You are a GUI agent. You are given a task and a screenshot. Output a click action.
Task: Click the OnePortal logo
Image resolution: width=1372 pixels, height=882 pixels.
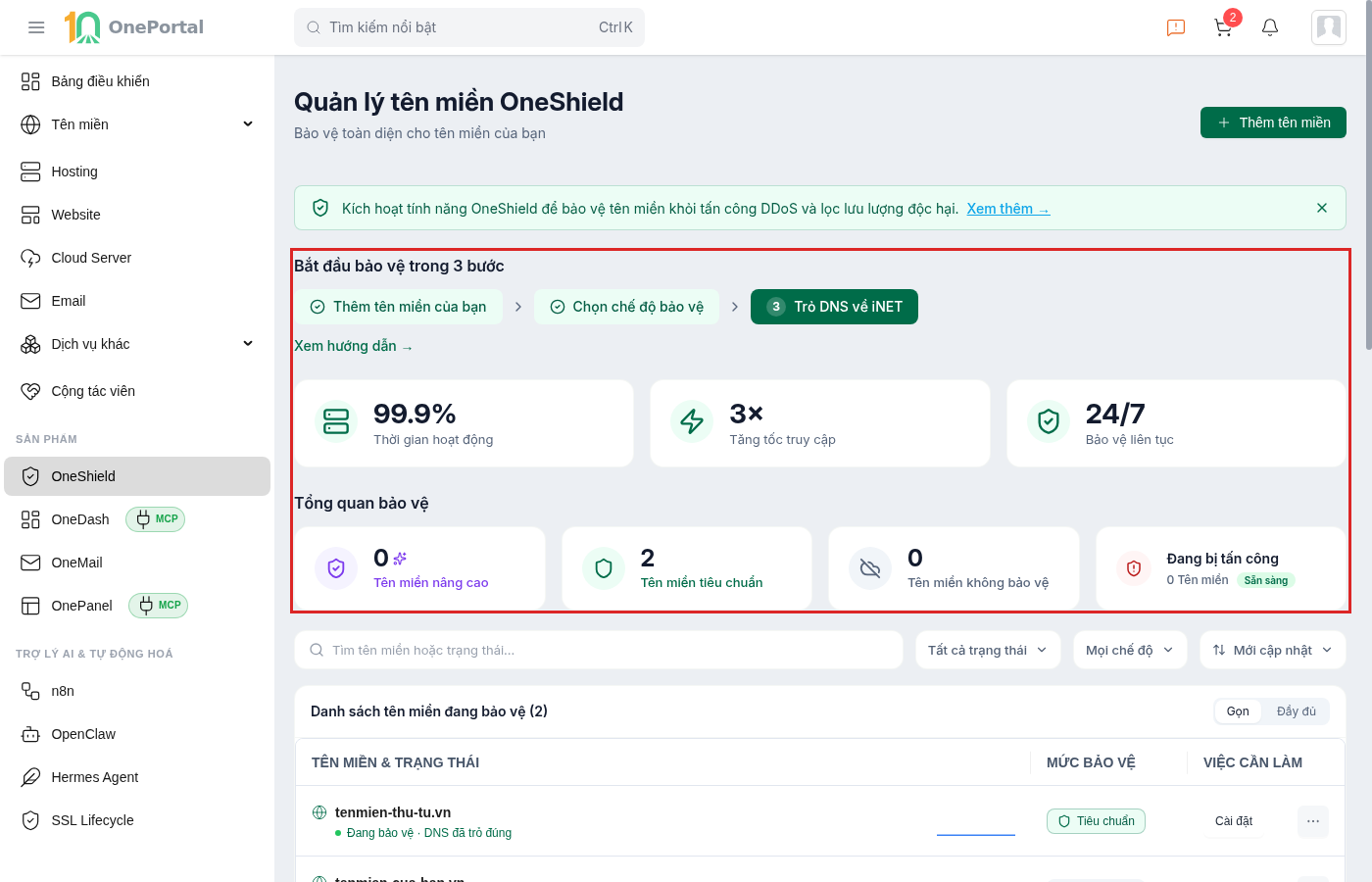134,27
